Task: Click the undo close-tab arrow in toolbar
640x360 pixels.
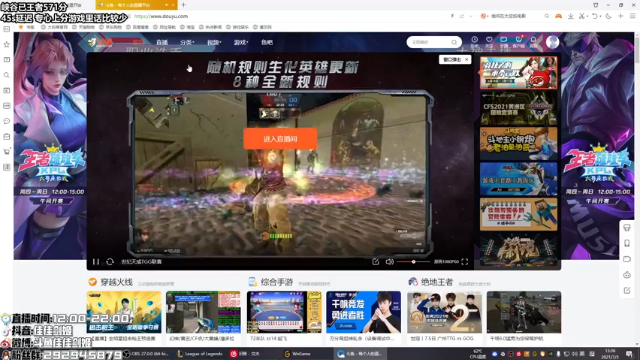Action: [595, 16]
